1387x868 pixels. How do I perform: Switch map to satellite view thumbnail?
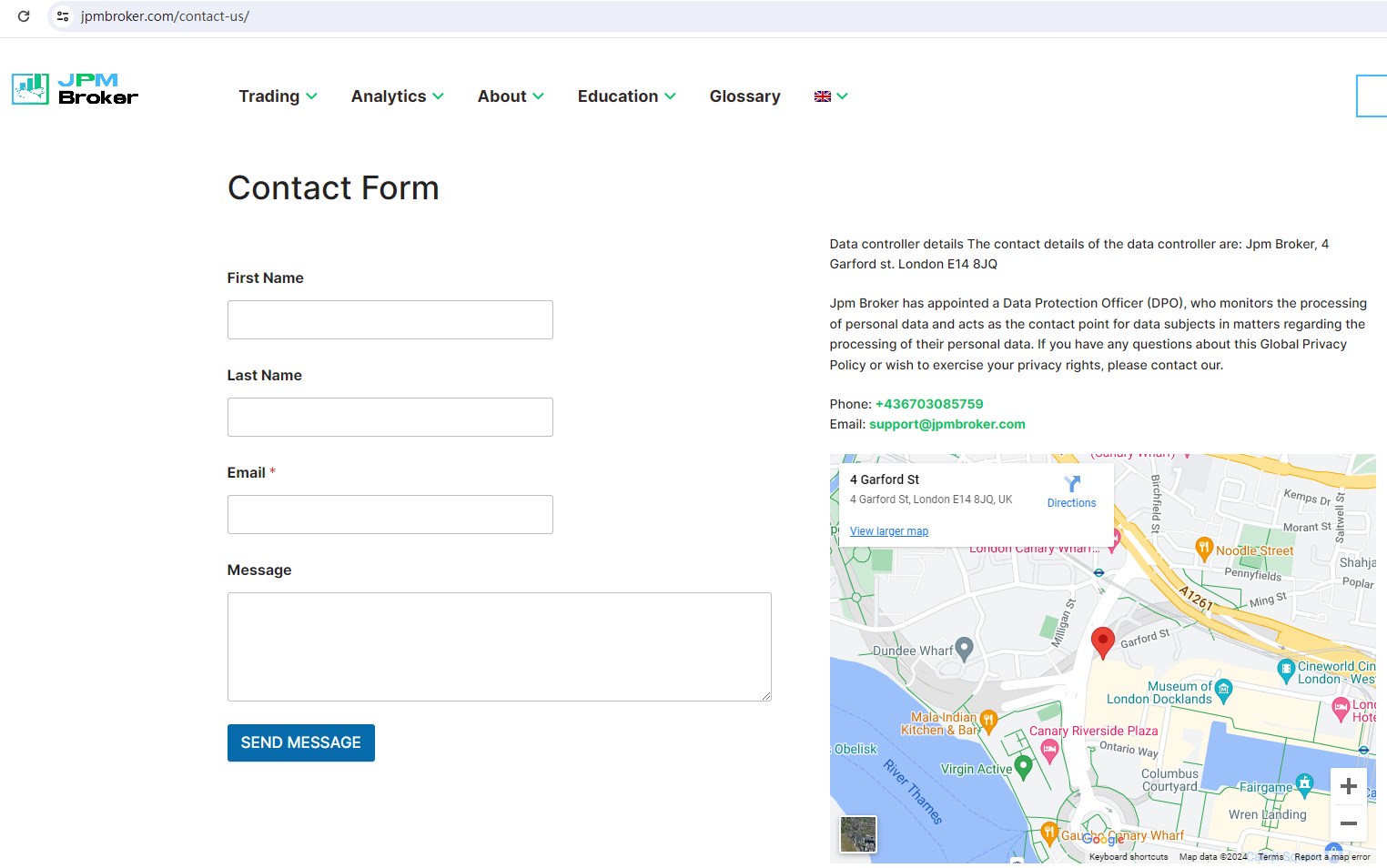tap(858, 834)
